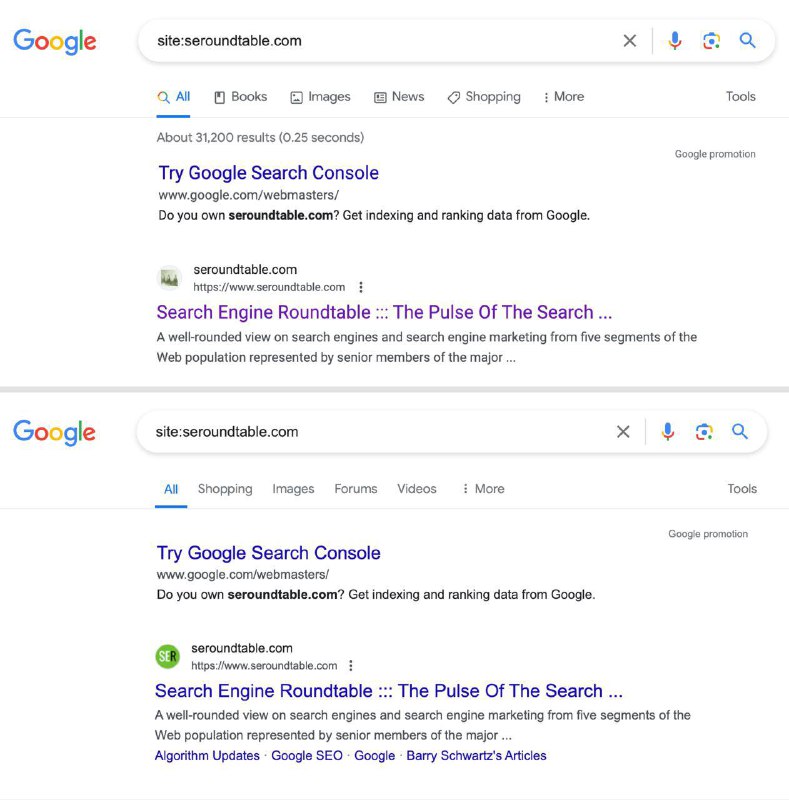Expand the More menu in bottom results tabs
The height and width of the screenshot is (800, 789).
click(483, 489)
